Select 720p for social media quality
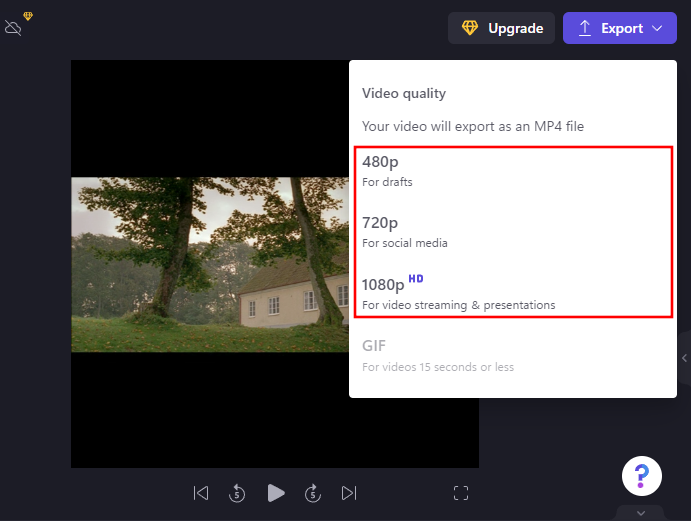Image resolution: width=691 pixels, height=521 pixels. tap(513, 232)
